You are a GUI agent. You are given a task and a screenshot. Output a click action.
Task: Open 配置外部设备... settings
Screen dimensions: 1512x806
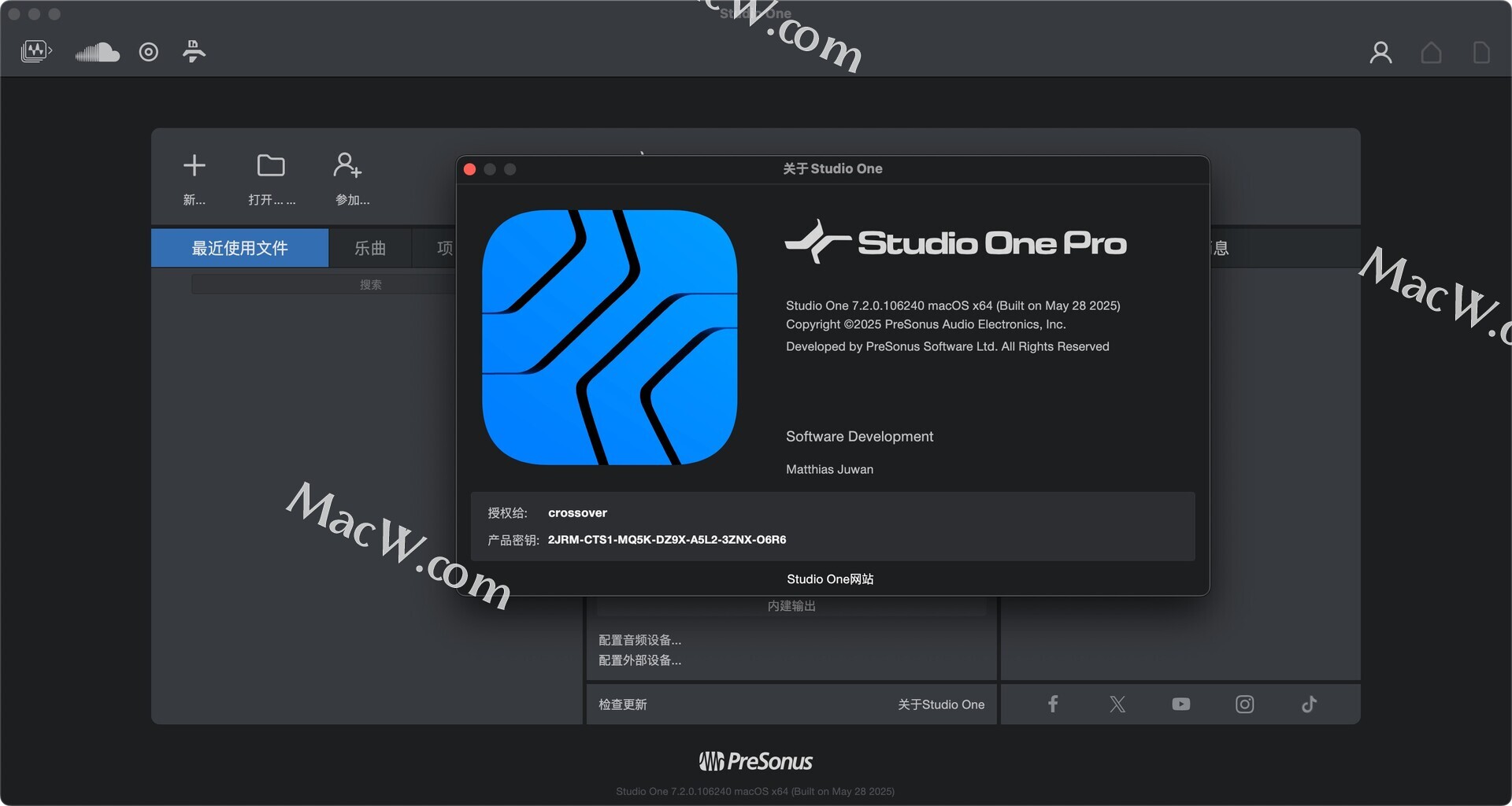(639, 660)
